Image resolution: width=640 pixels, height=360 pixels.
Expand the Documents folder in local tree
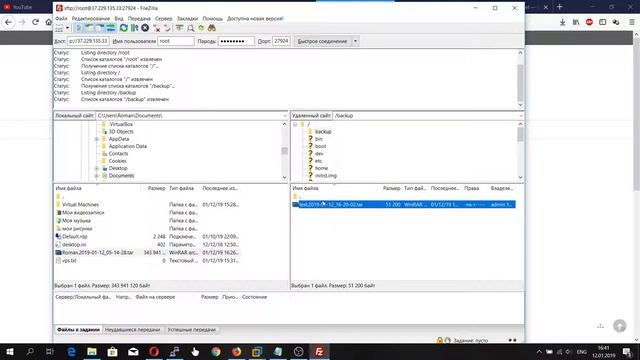pyautogui.click(x=97, y=176)
